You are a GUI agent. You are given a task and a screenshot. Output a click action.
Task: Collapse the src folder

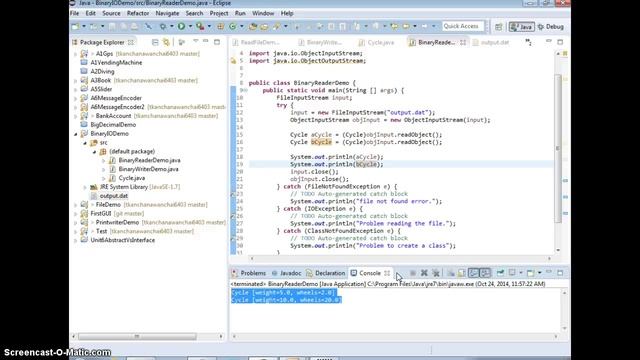85,143
